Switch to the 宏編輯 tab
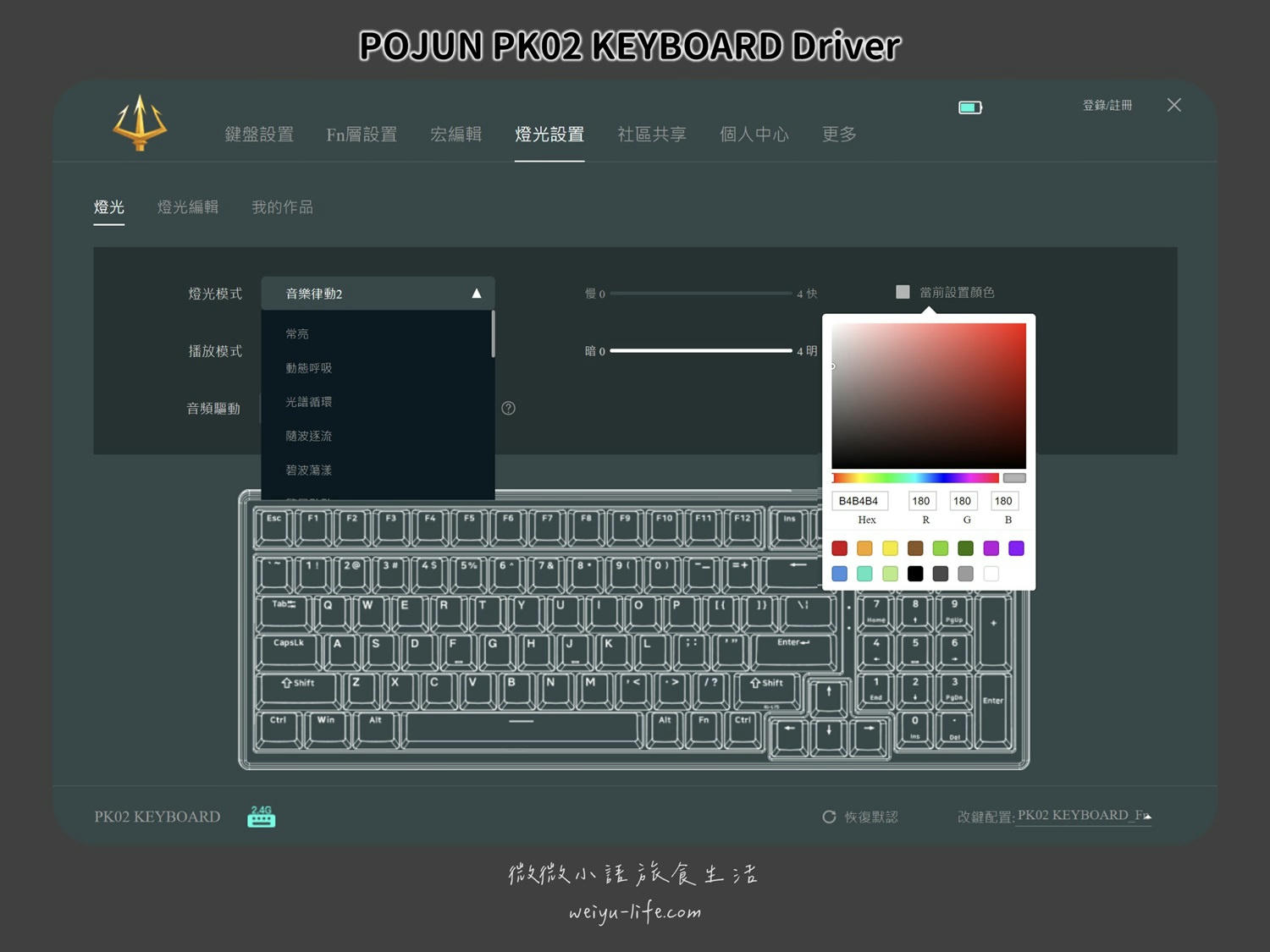Viewport: 1270px width, 952px height. [x=456, y=135]
